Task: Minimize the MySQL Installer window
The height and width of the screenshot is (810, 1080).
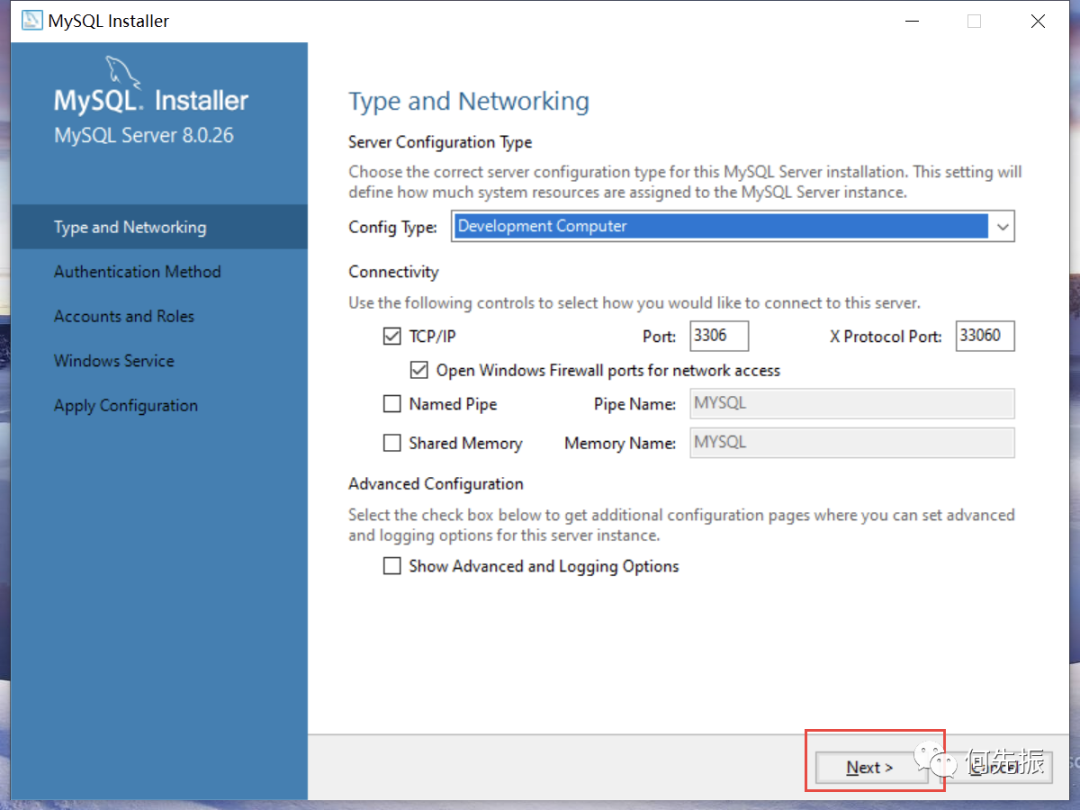Action: point(912,21)
